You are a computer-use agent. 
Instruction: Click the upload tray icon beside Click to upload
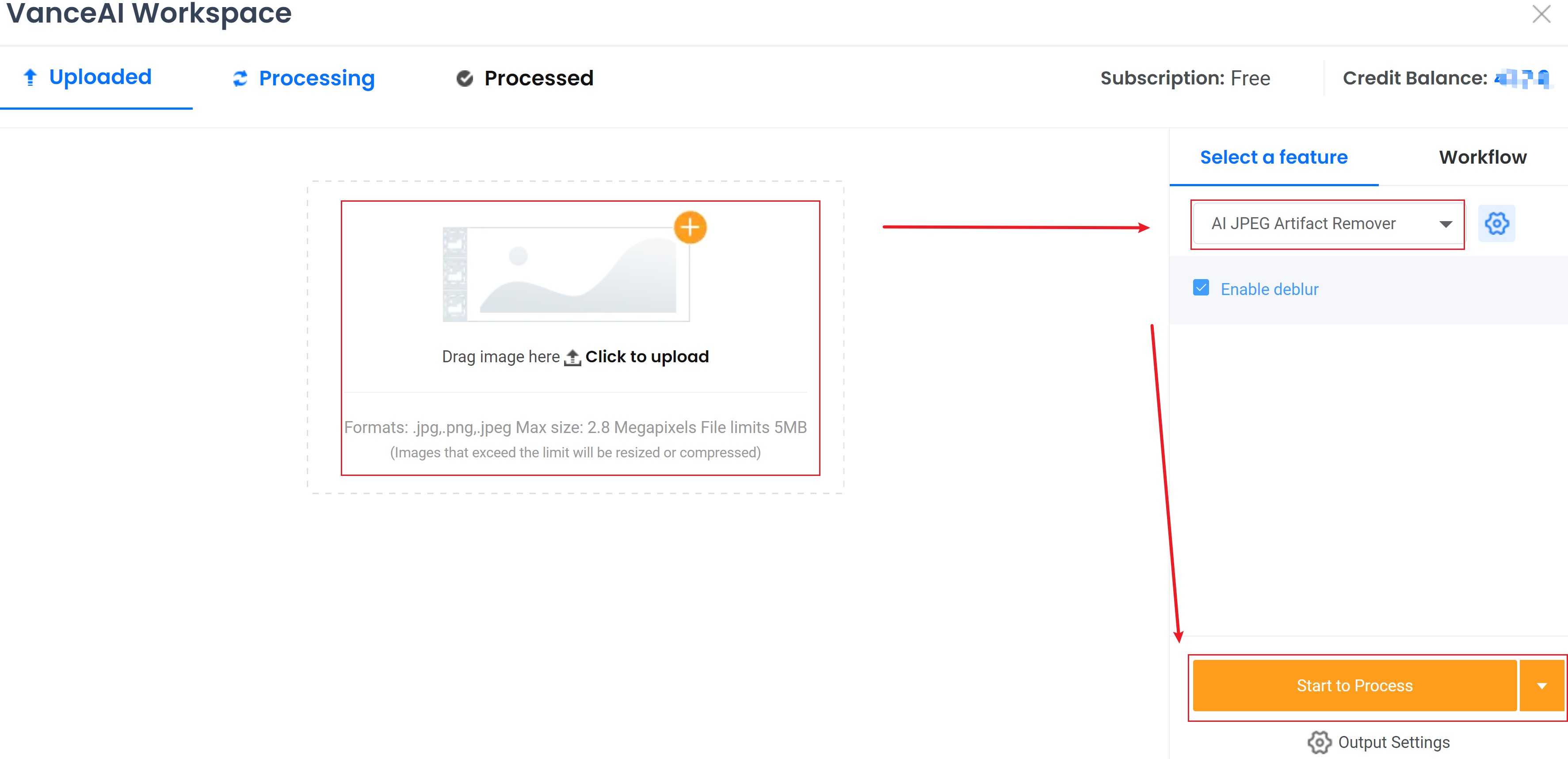coord(572,357)
